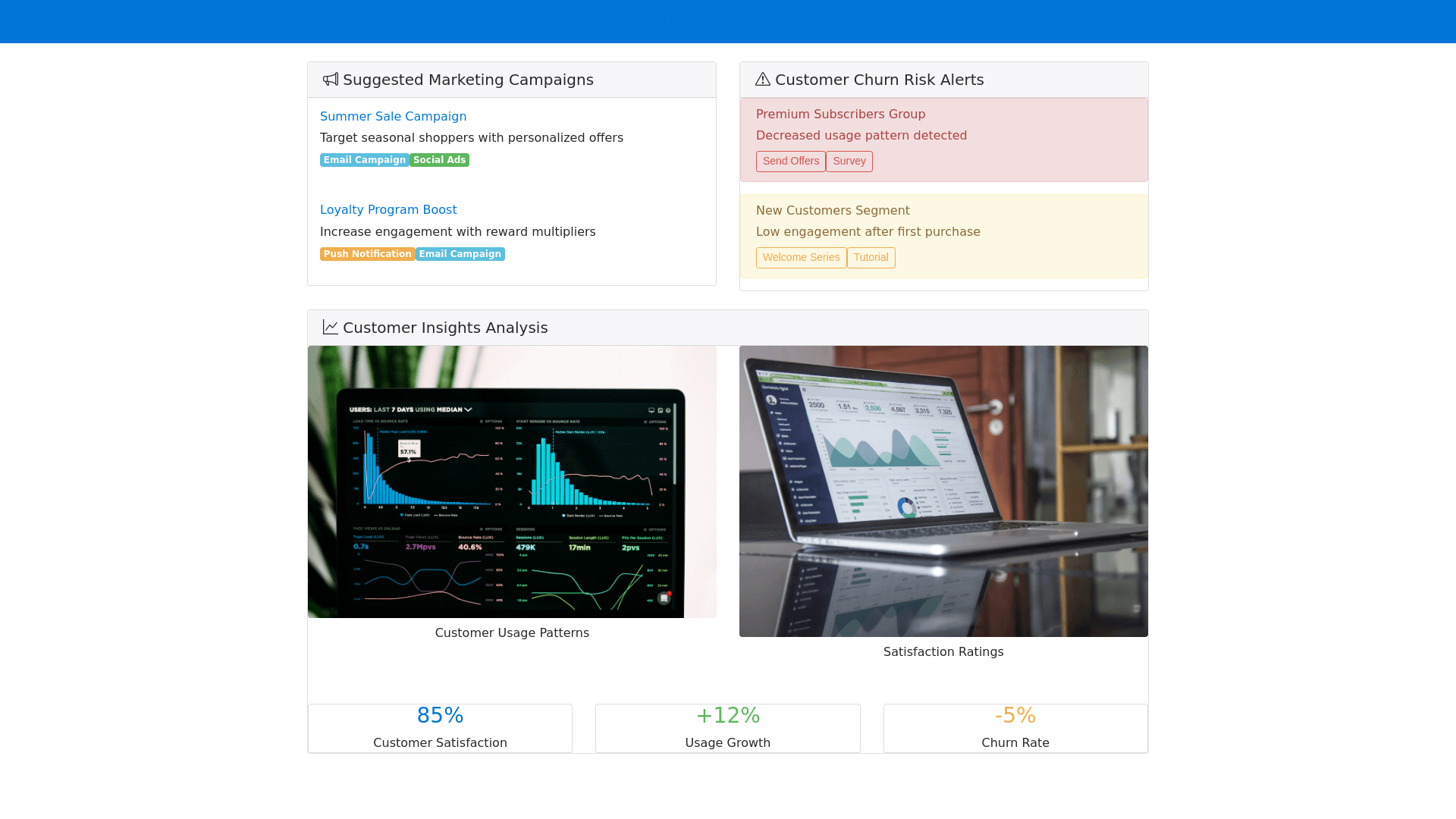The height and width of the screenshot is (819, 1456).
Task: Click the blue Email Campaign badge under Summer Sale
Action: [365, 160]
